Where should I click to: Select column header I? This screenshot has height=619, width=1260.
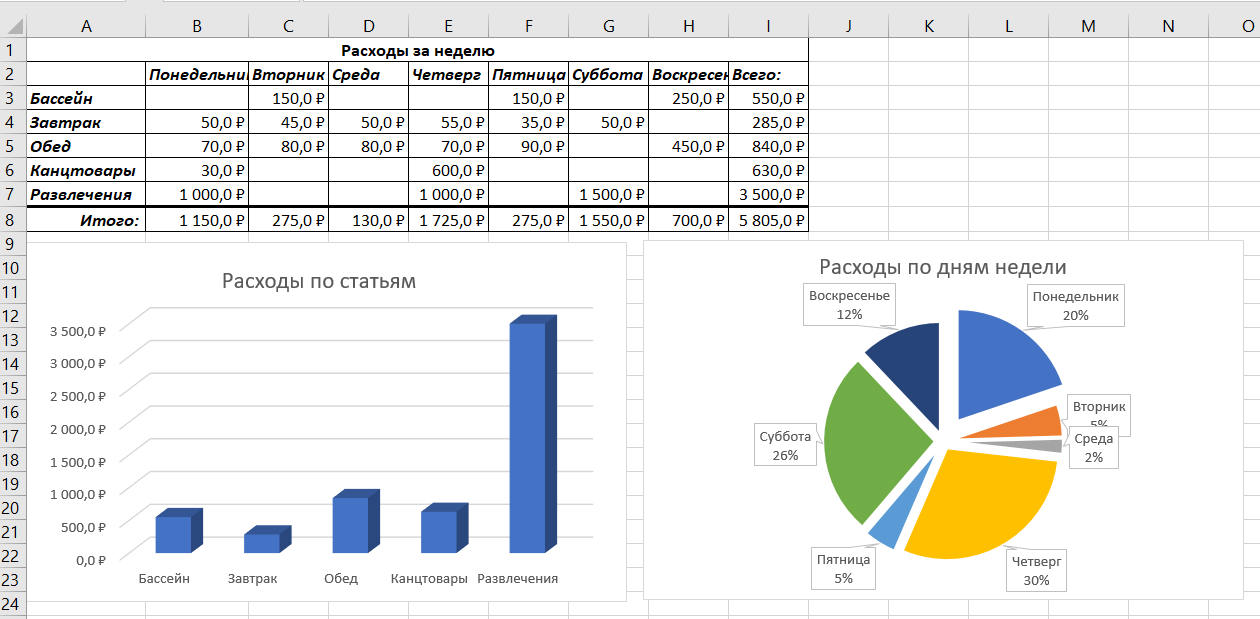(x=768, y=26)
